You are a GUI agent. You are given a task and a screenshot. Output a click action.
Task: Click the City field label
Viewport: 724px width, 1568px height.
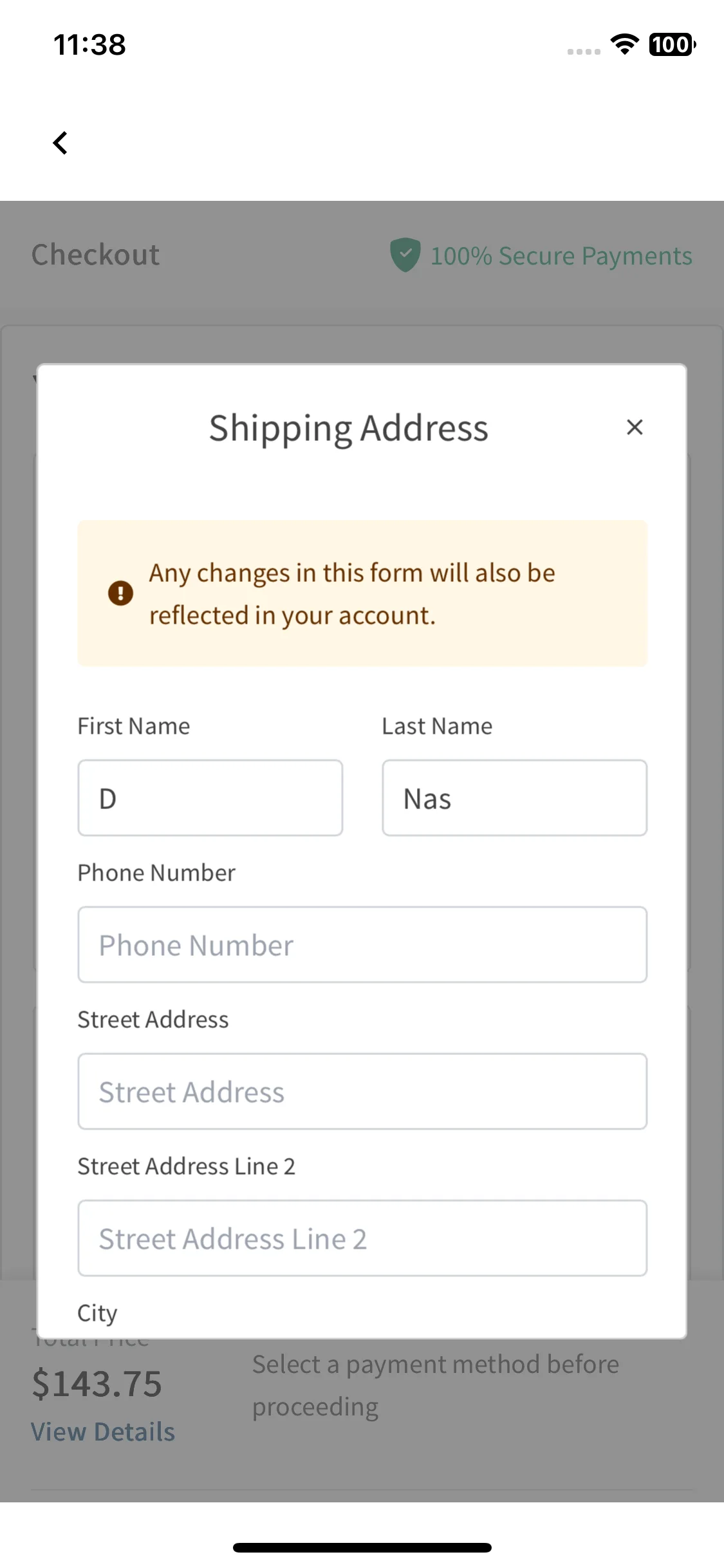97,1313
